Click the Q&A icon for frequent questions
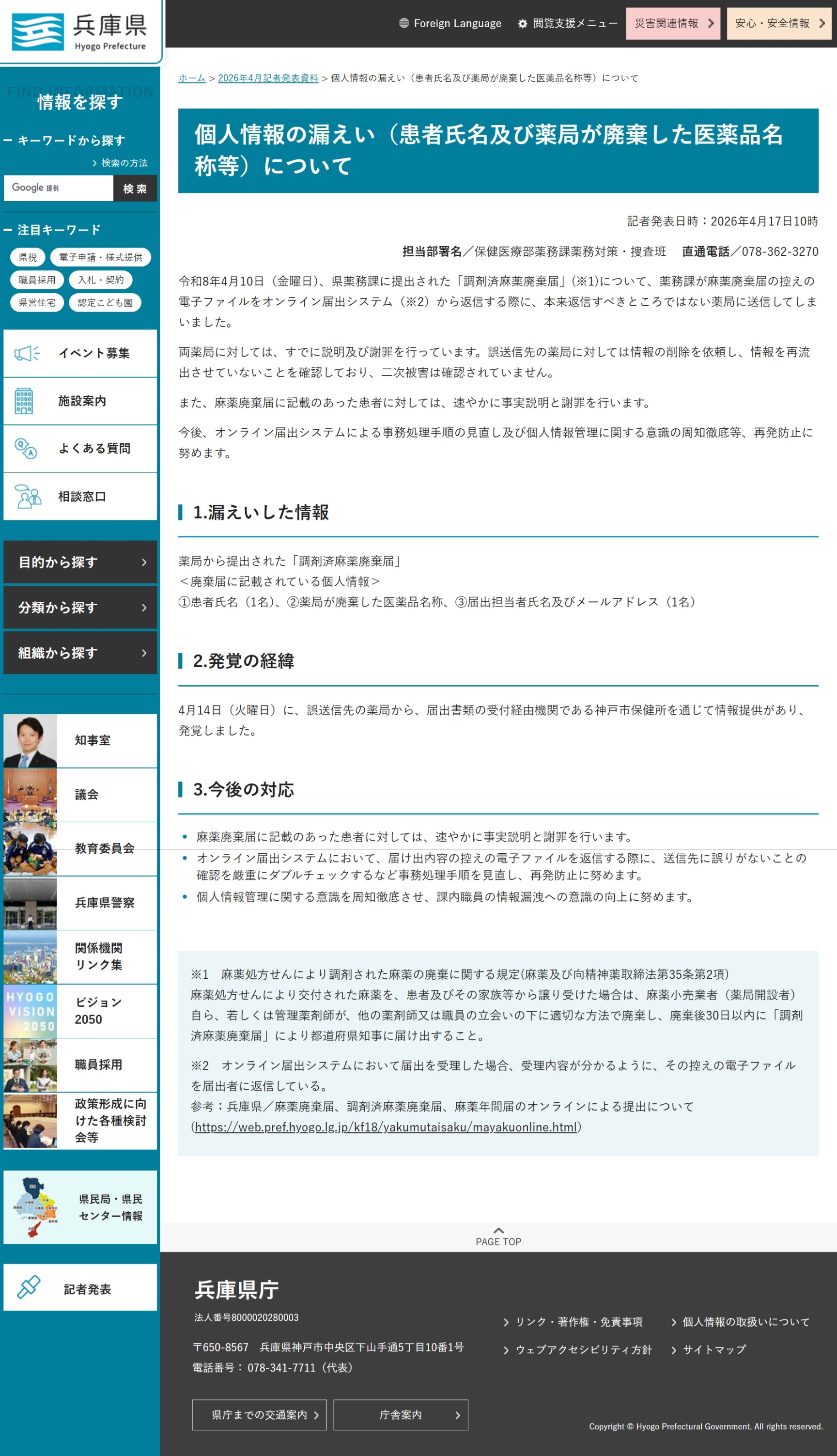 [26, 449]
